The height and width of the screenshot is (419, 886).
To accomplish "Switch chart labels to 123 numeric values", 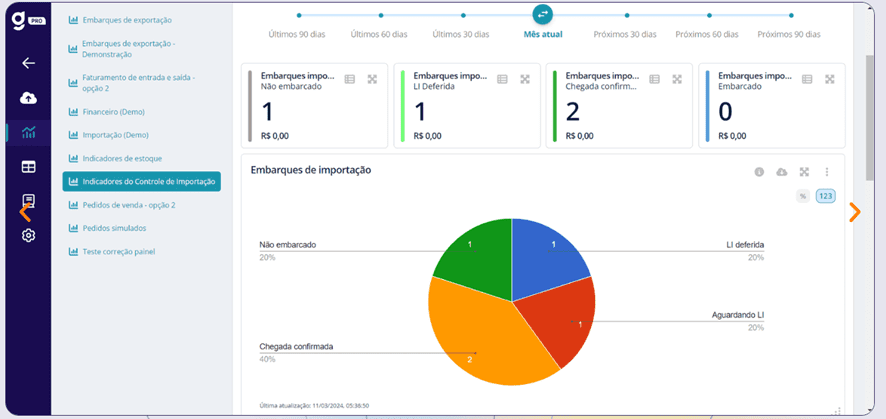I will pyautogui.click(x=825, y=196).
